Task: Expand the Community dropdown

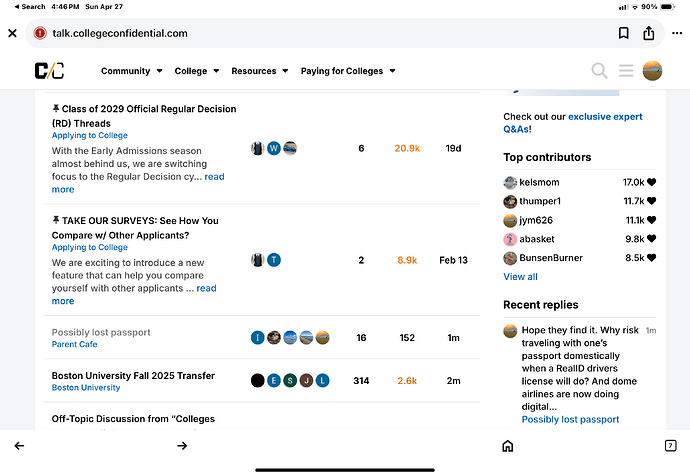Action: click(132, 71)
